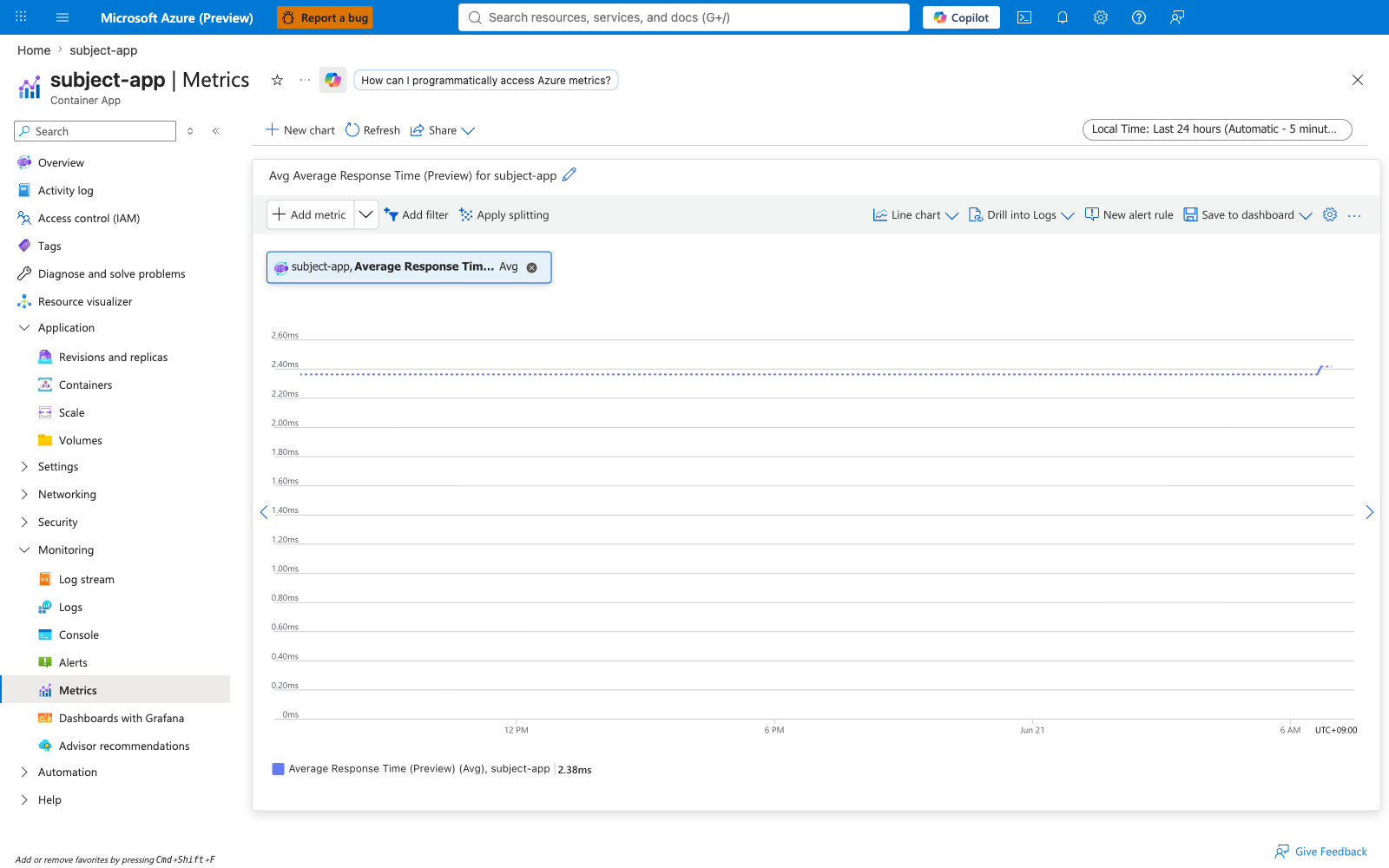Open the Share dropdown
Screen dimensions: 1389x868
pos(443,130)
